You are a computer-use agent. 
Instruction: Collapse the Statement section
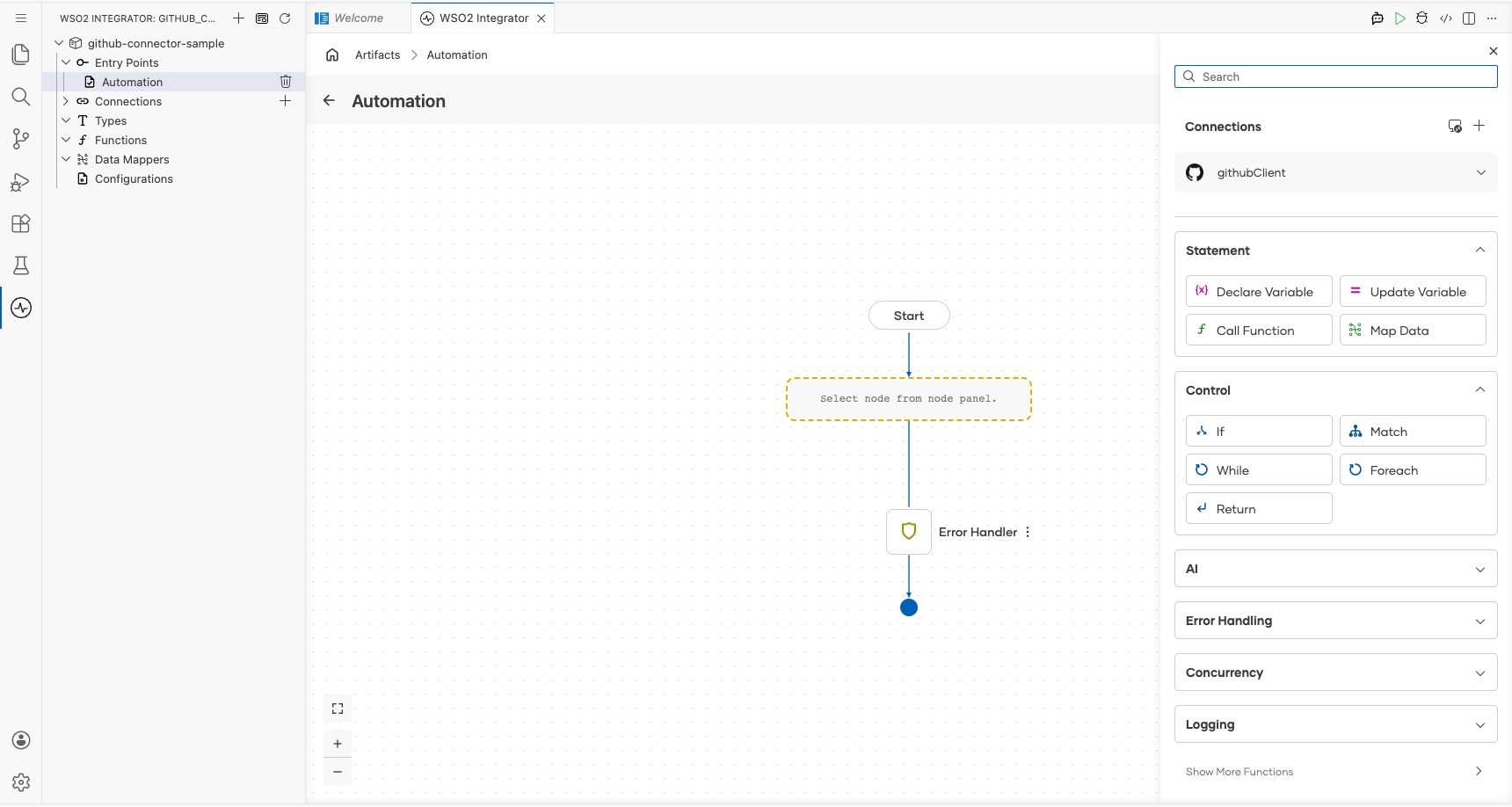[x=1480, y=250]
